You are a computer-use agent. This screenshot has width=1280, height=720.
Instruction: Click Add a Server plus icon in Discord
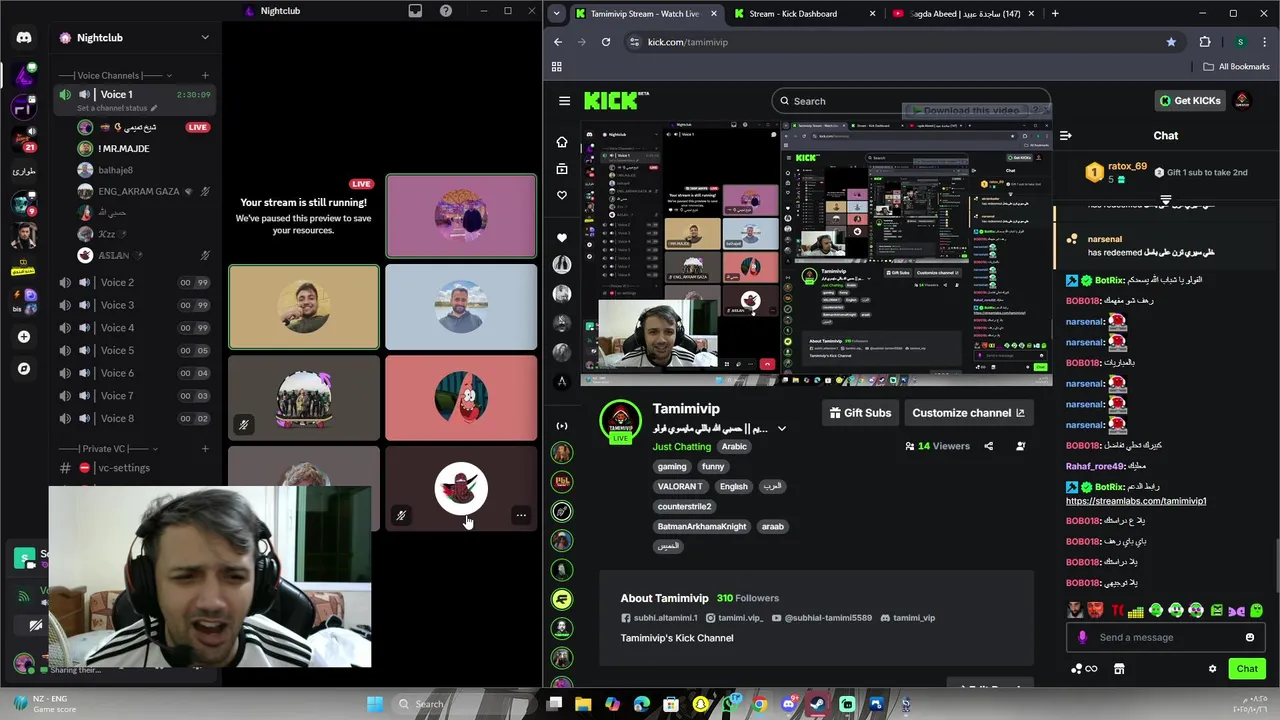[x=24, y=337]
